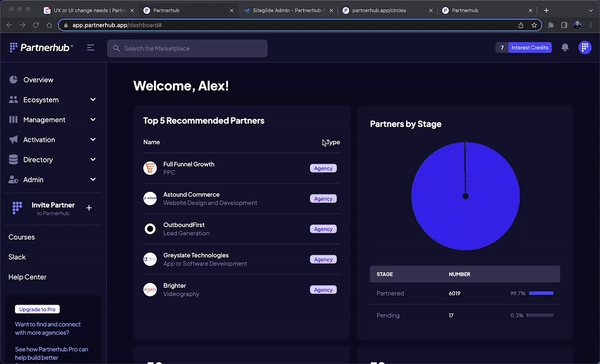Toggle the hamburger sidebar menu icon
The height and width of the screenshot is (364, 600).
click(91, 47)
